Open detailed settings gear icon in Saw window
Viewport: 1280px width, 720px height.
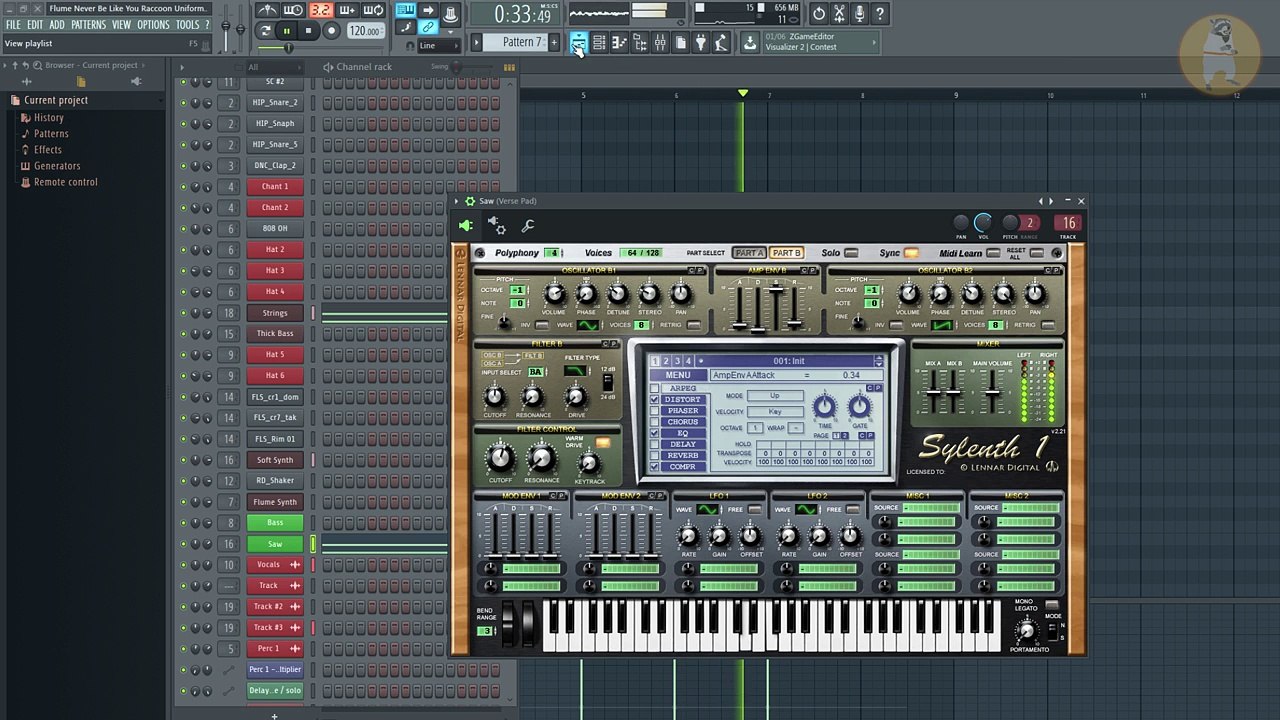coord(496,226)
